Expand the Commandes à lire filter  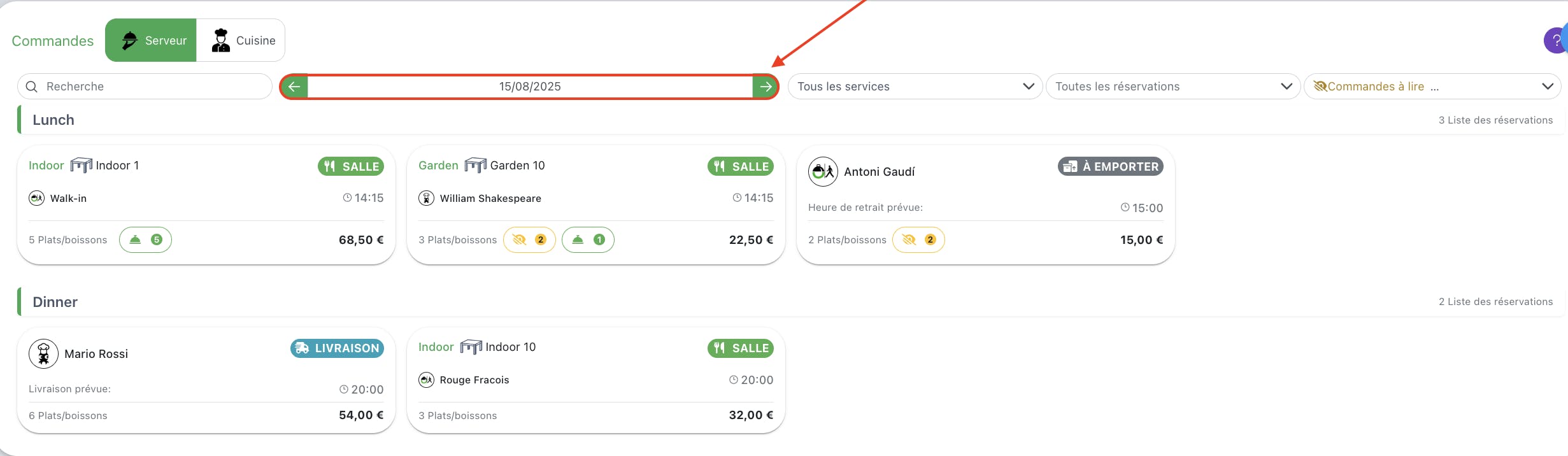tap(1432, 87)
